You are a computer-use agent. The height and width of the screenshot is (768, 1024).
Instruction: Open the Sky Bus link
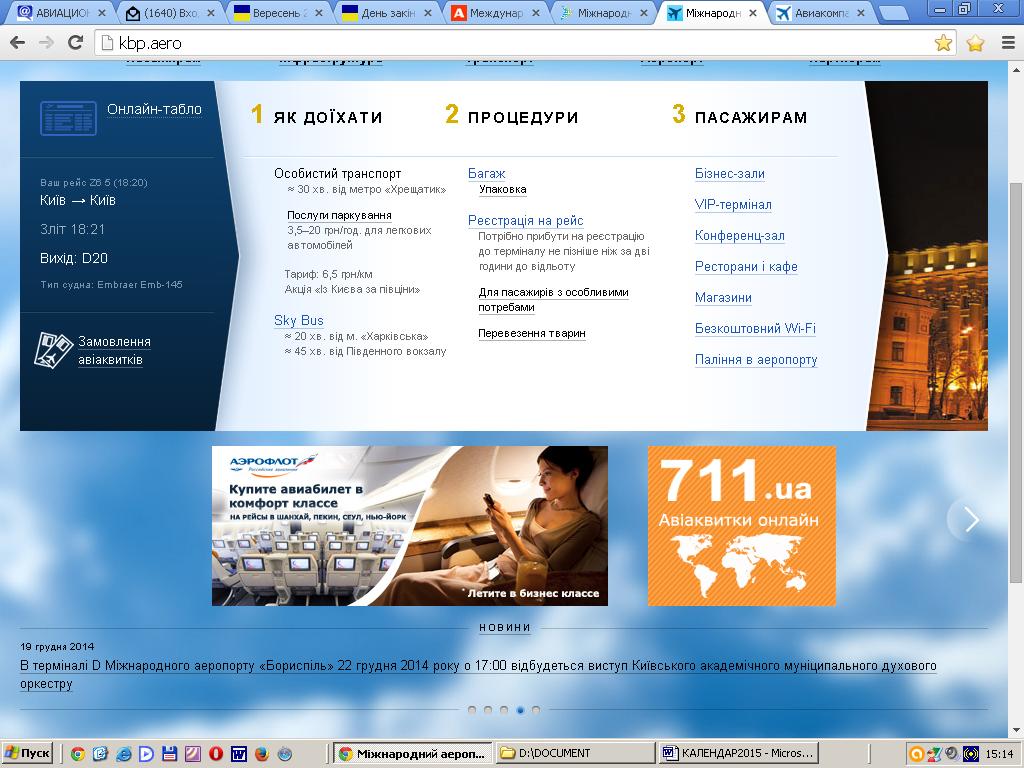coord(299,321)
